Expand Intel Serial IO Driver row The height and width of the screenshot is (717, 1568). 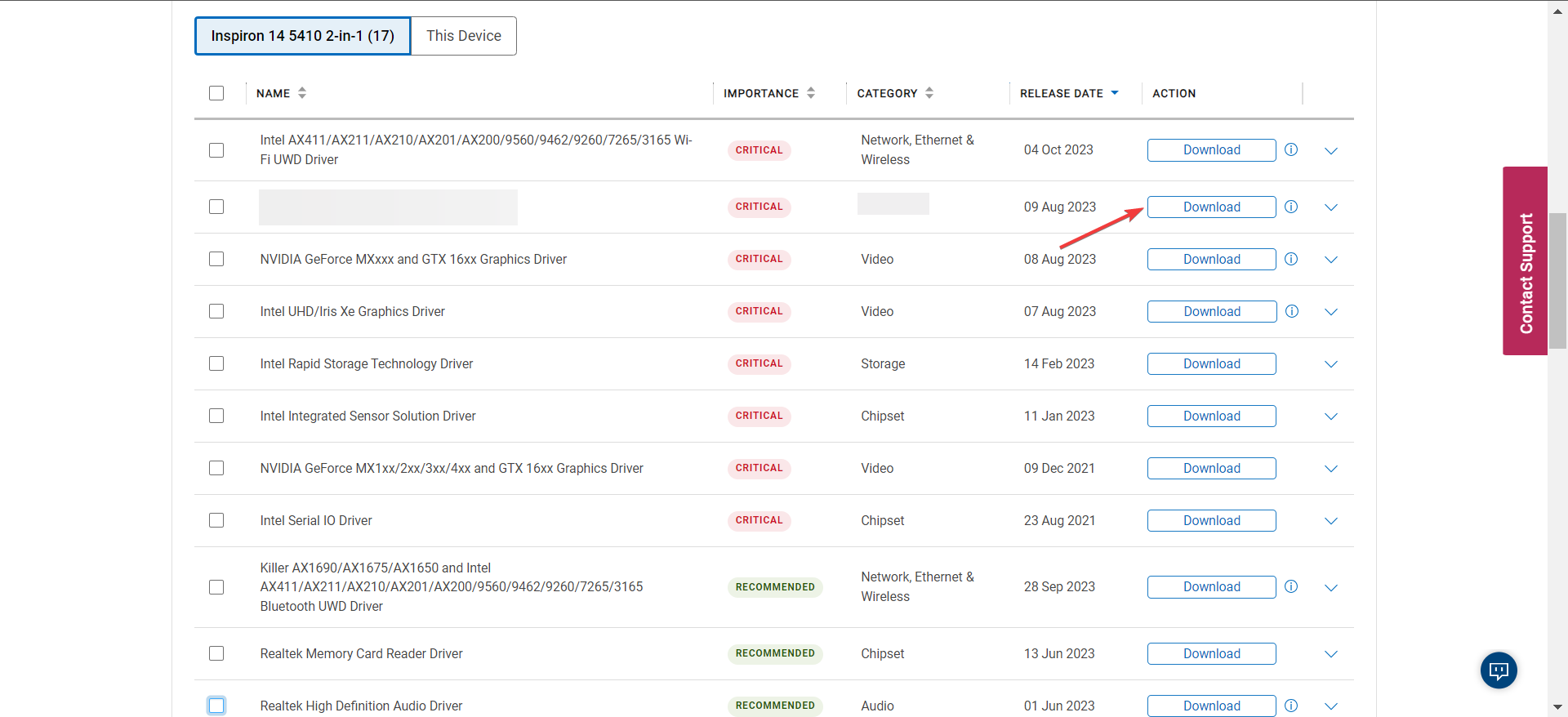coord(1331,521)
